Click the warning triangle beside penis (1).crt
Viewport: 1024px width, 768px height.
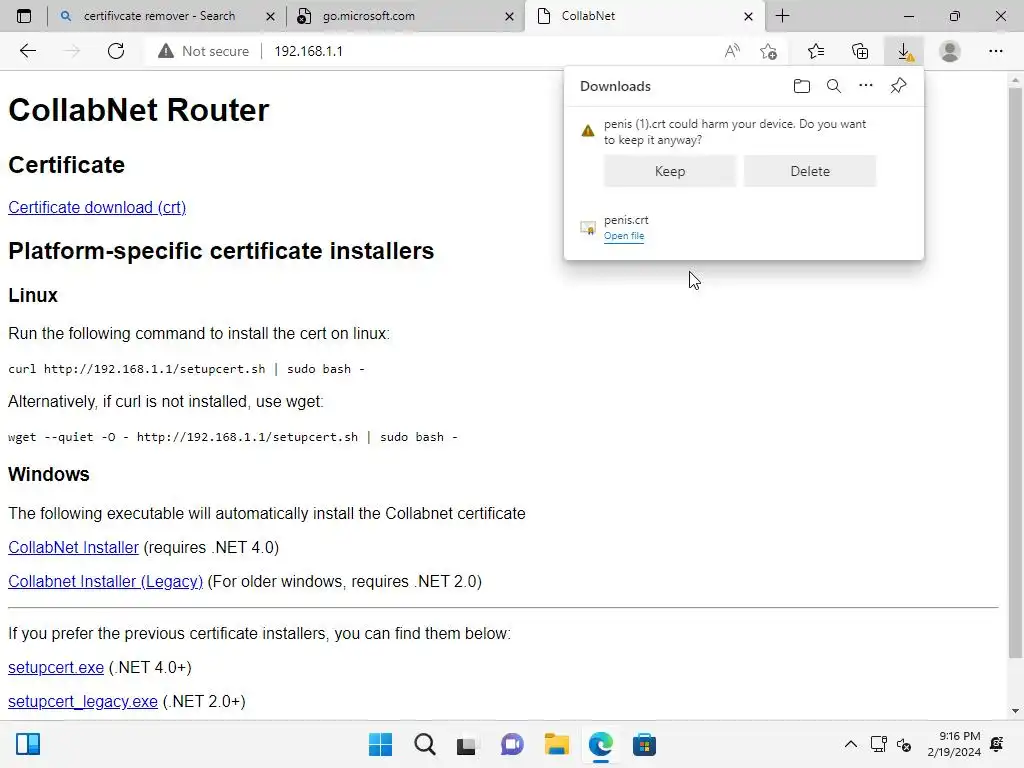(588, 131)
